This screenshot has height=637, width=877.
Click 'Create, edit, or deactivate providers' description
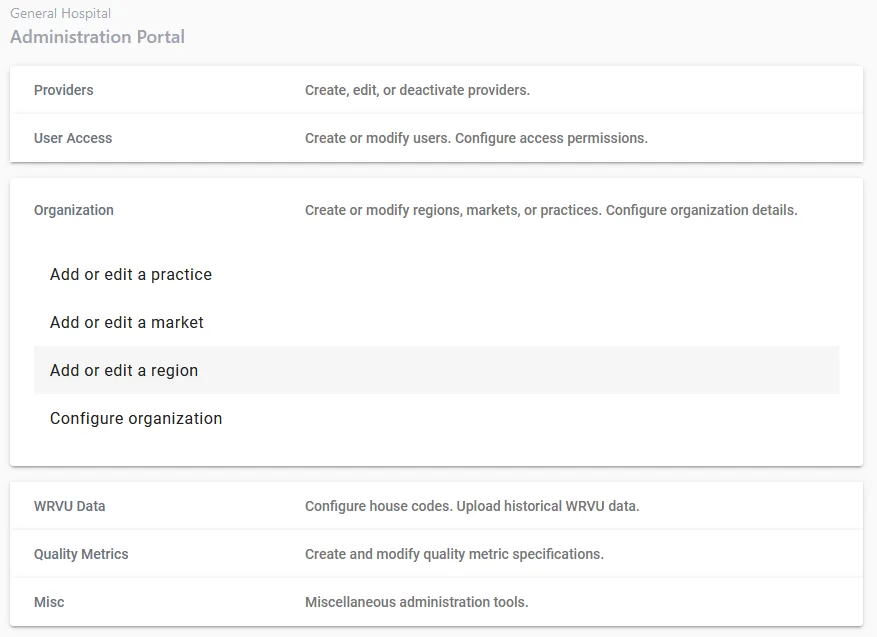[x=417, y=90]
